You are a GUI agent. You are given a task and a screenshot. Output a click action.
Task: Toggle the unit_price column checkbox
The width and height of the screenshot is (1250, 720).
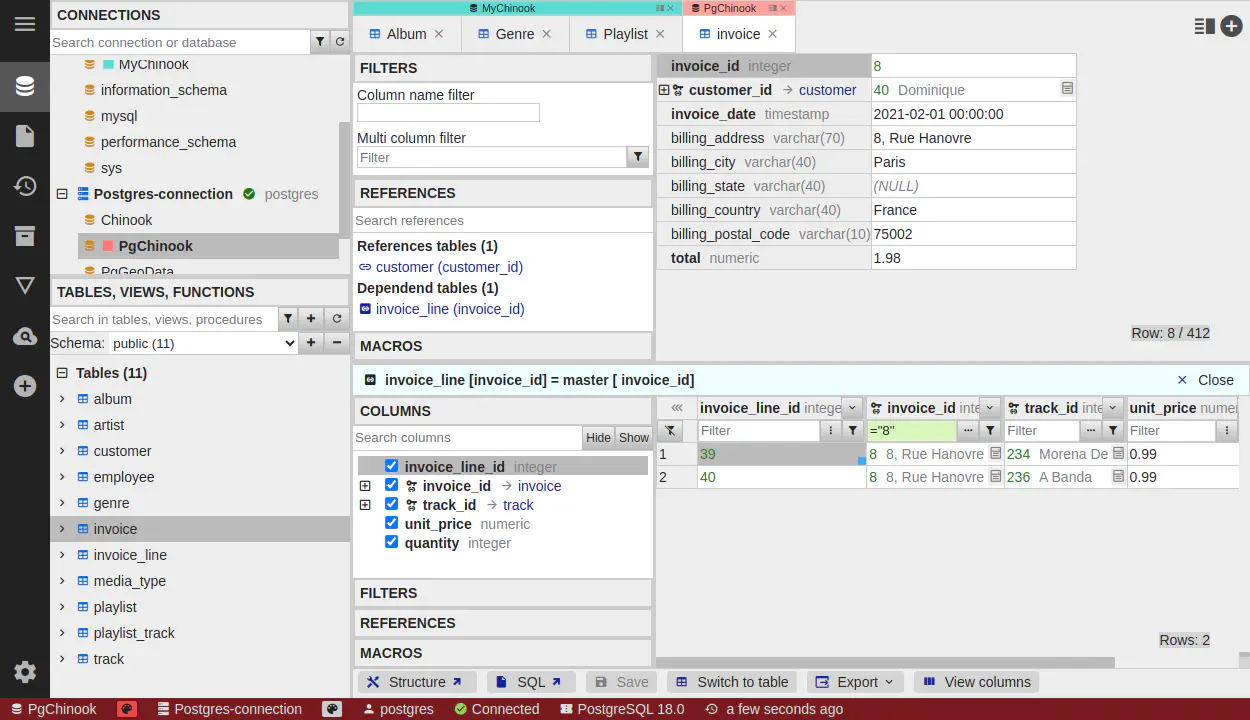point(391,523)
